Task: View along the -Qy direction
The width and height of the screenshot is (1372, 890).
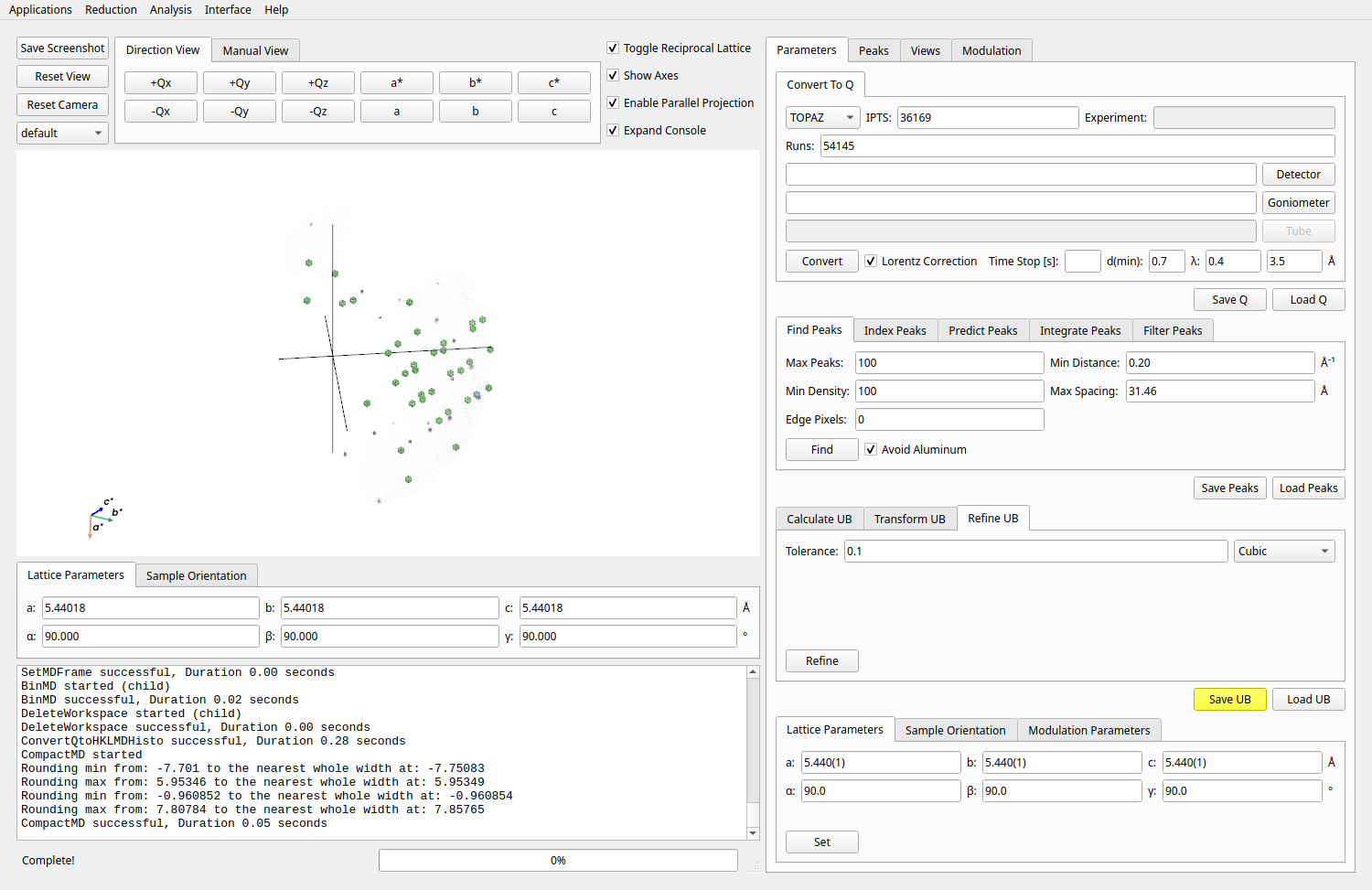Action: 240,111
